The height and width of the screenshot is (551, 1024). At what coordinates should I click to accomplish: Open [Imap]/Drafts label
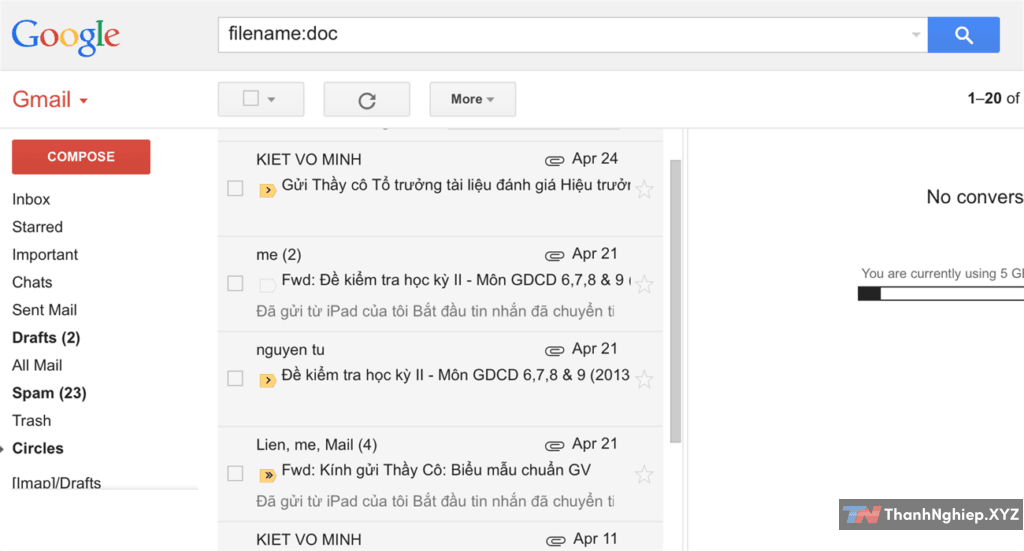pyautogui.click(x=56, y=482)
